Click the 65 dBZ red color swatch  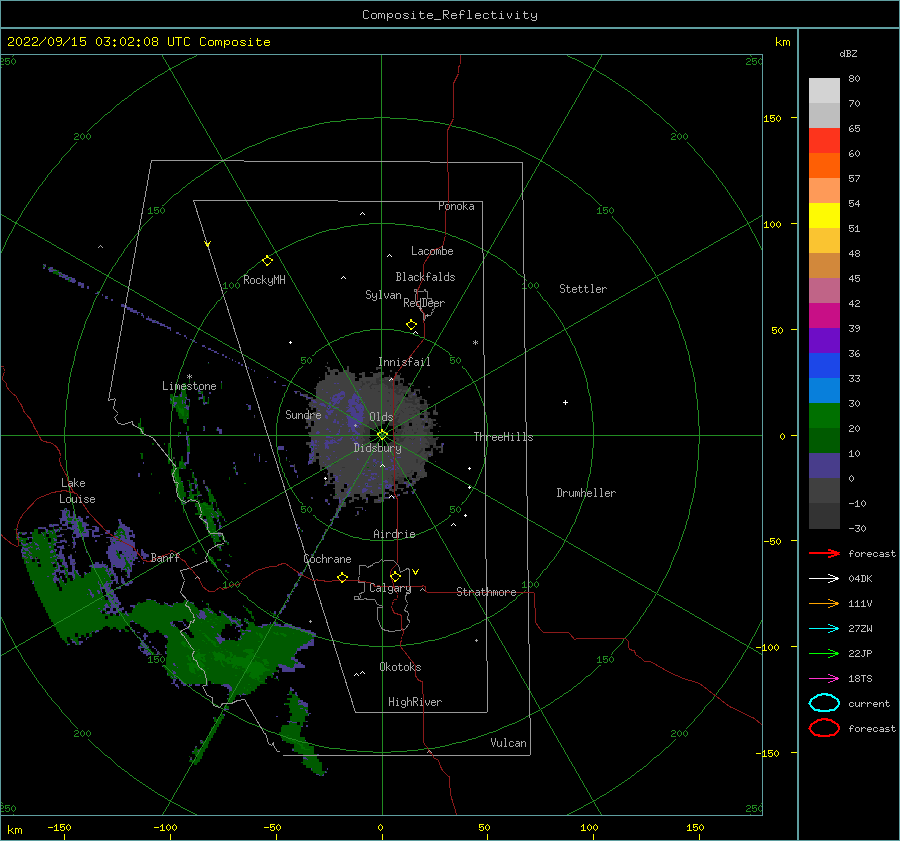pos(824,141)
